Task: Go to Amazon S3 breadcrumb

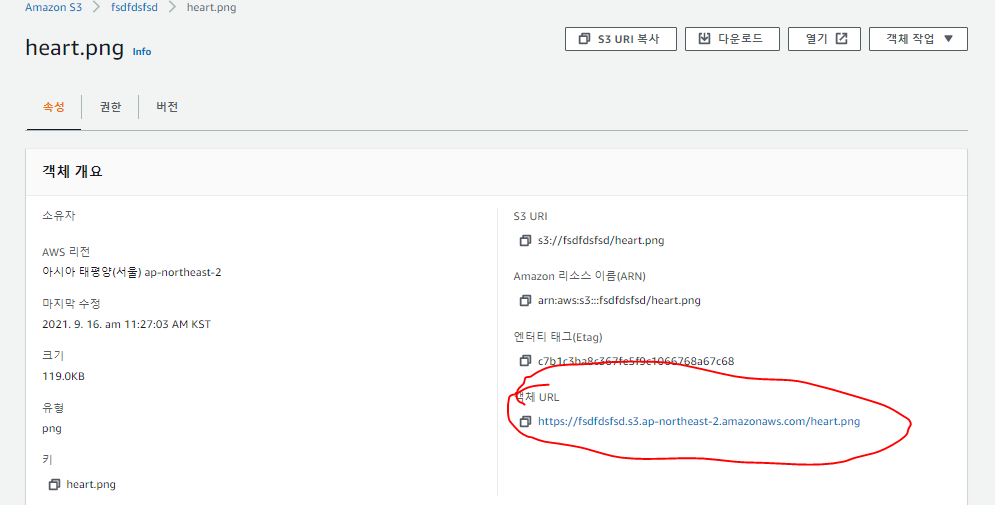Action: [53, 8]
